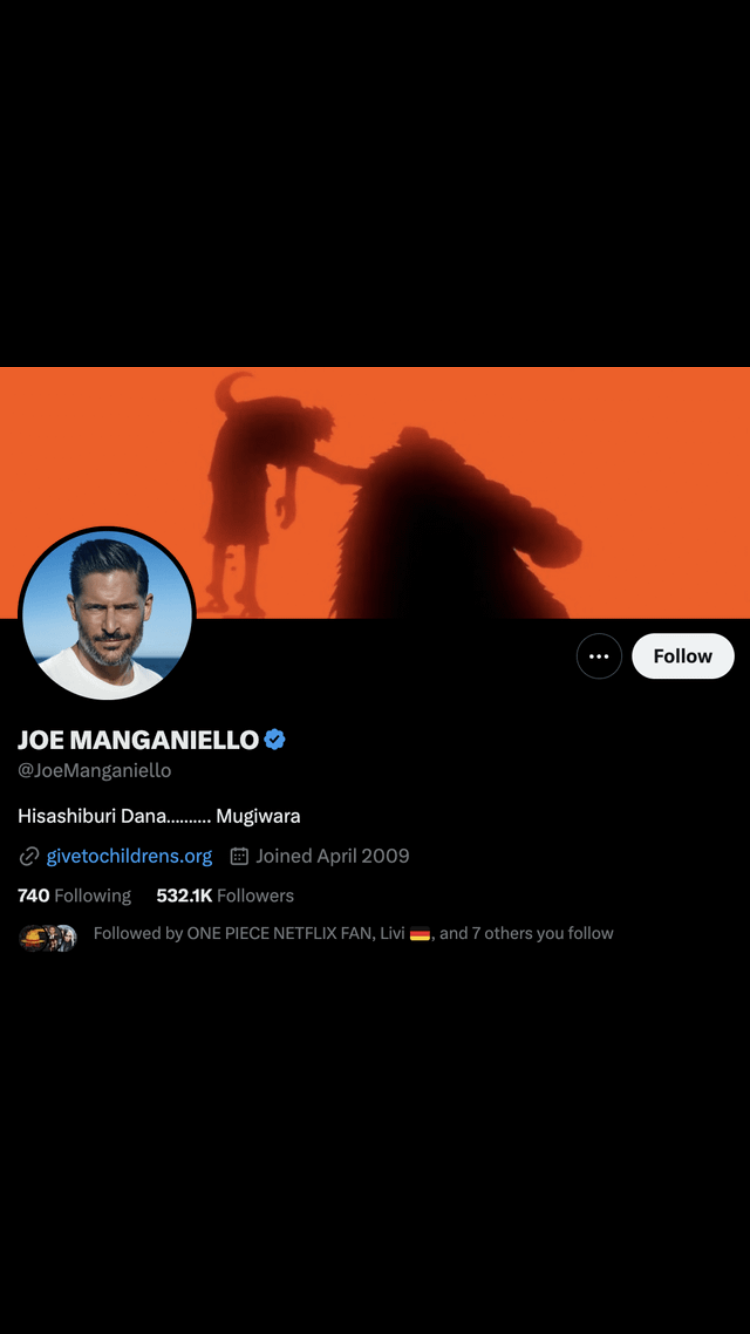Click the Followed by text line
Image resolution: width=750 pixels, height=1334 pixels.
tap(353, 933)
